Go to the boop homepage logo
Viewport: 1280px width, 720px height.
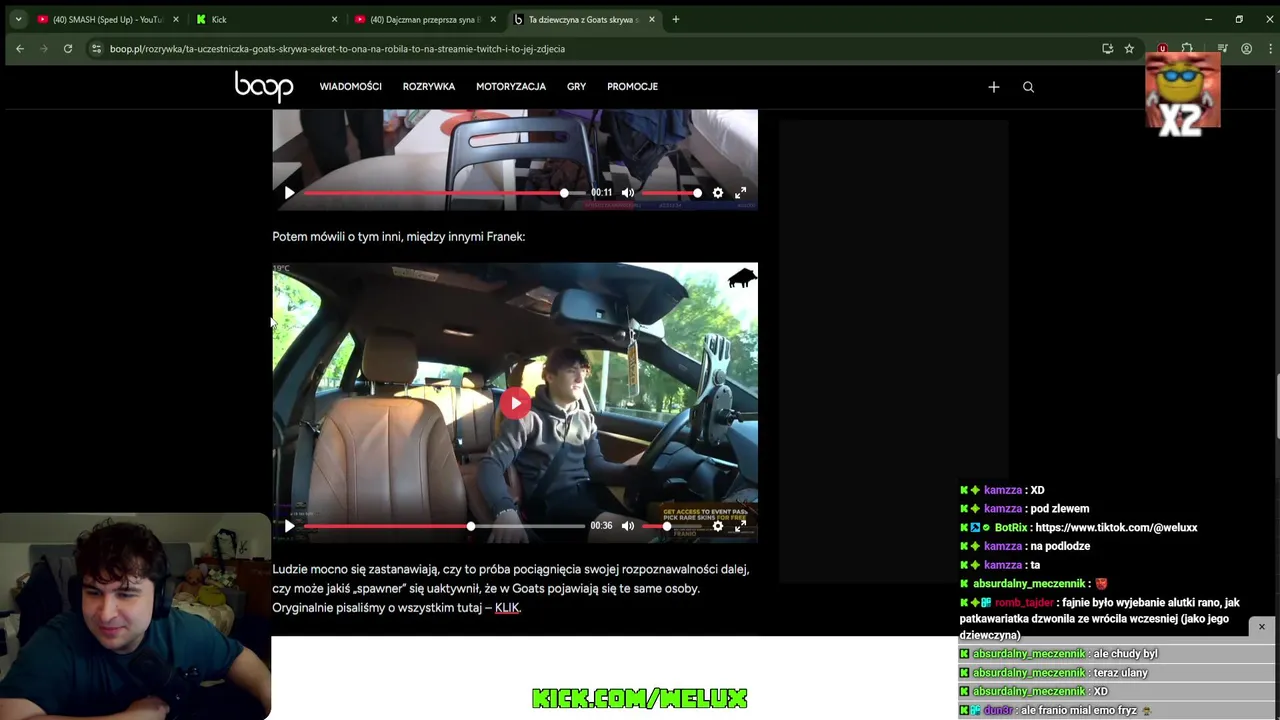[x=264, y=86]
